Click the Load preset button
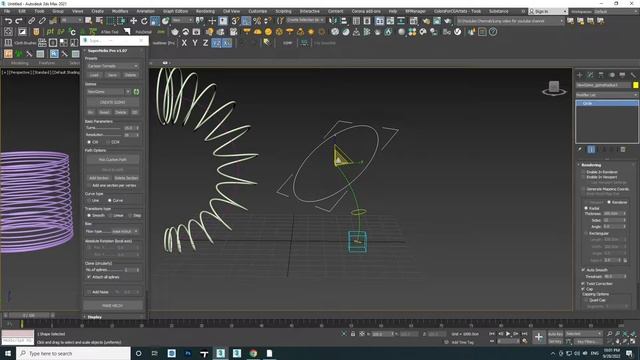Screen dimensions: 640x360 tap(94, 75)
